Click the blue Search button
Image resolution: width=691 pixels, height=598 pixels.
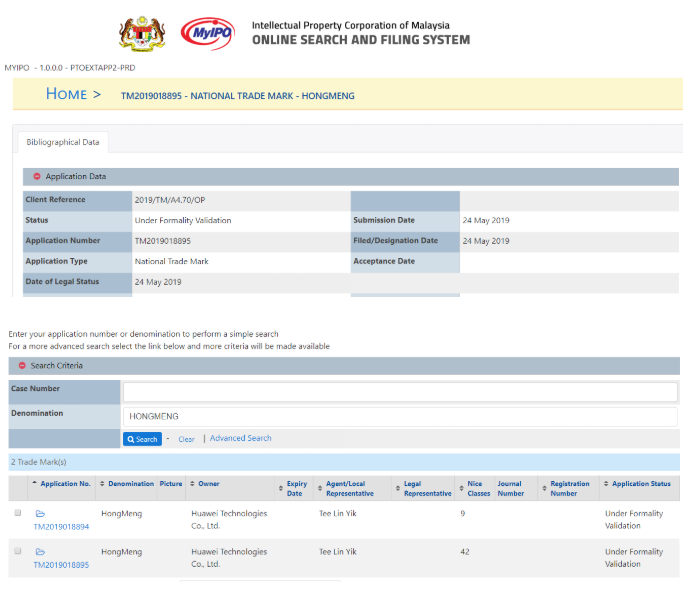pyautogui.click(x=142, y=439)
